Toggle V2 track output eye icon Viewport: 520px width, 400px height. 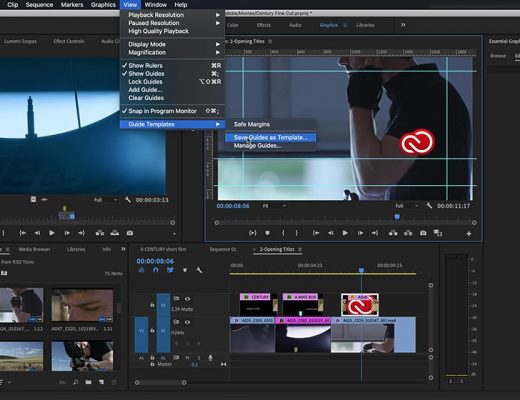[x=187, y=299]
